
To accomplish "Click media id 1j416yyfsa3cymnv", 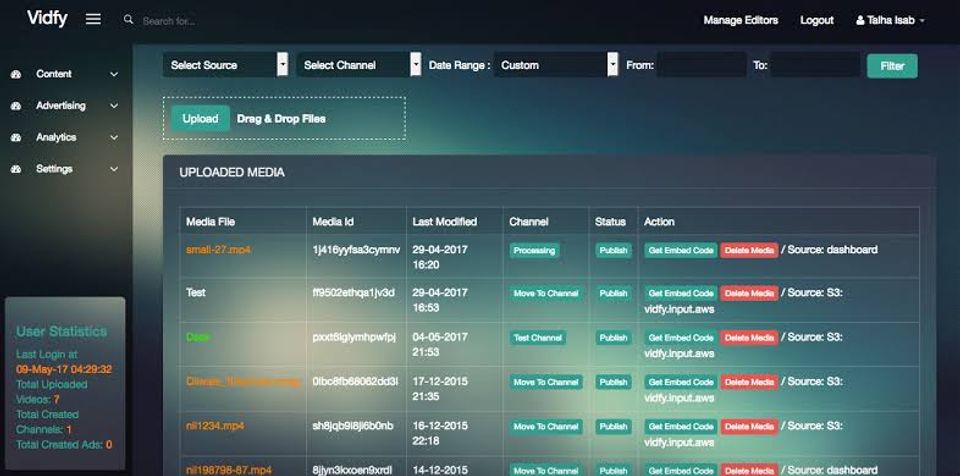I will coord(356,250).
